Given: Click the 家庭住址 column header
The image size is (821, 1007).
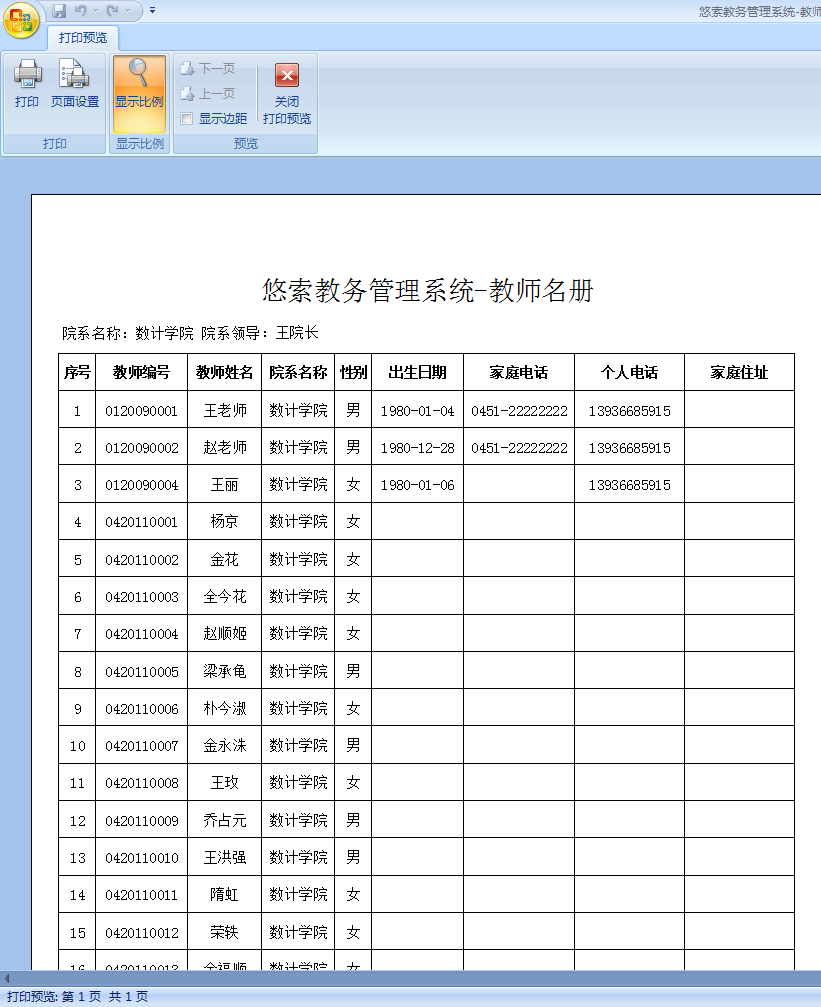Looking at the screenshot, I should point(739,372).
